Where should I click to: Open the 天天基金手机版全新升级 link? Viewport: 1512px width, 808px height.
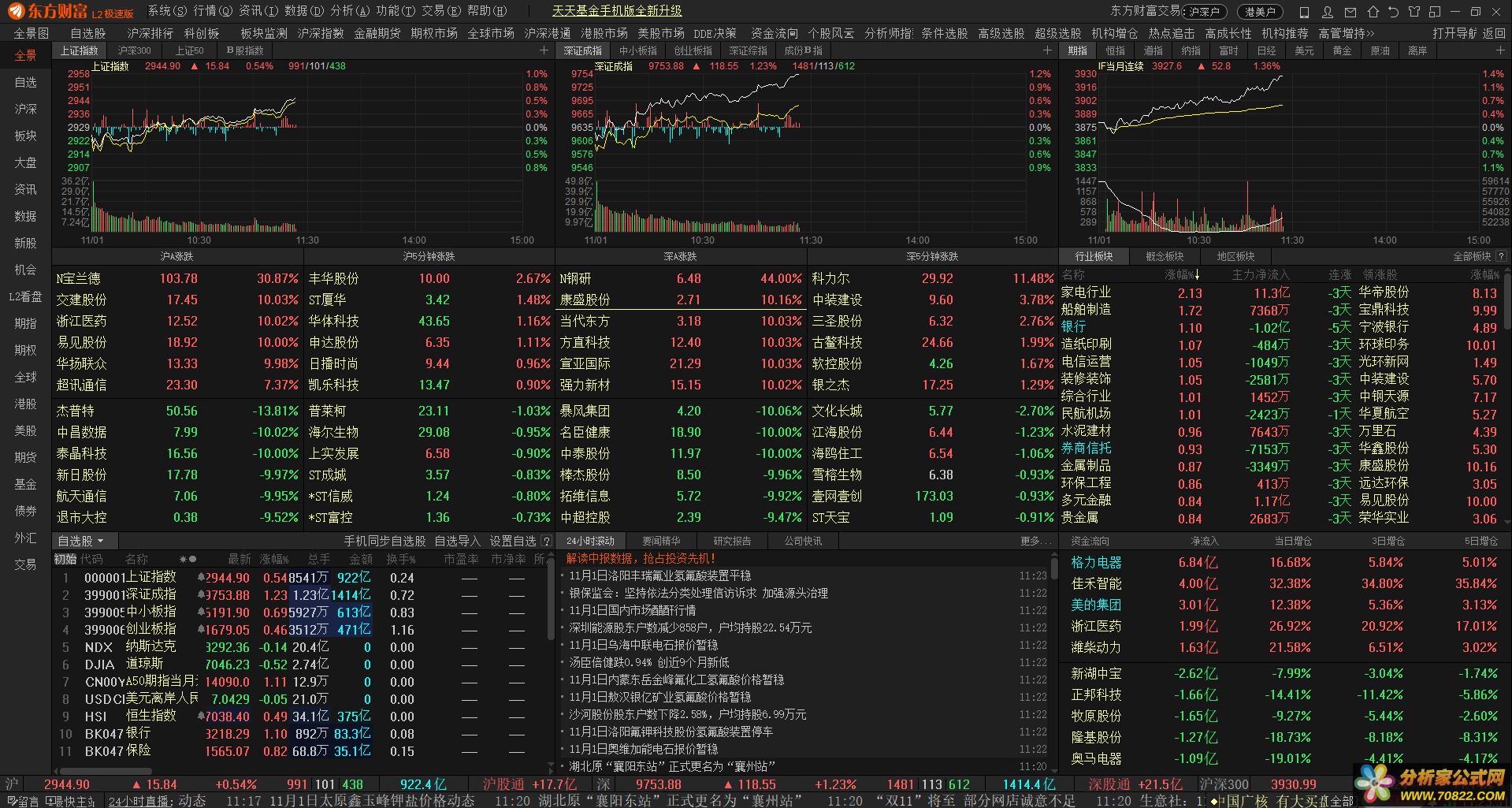point(617,11)
